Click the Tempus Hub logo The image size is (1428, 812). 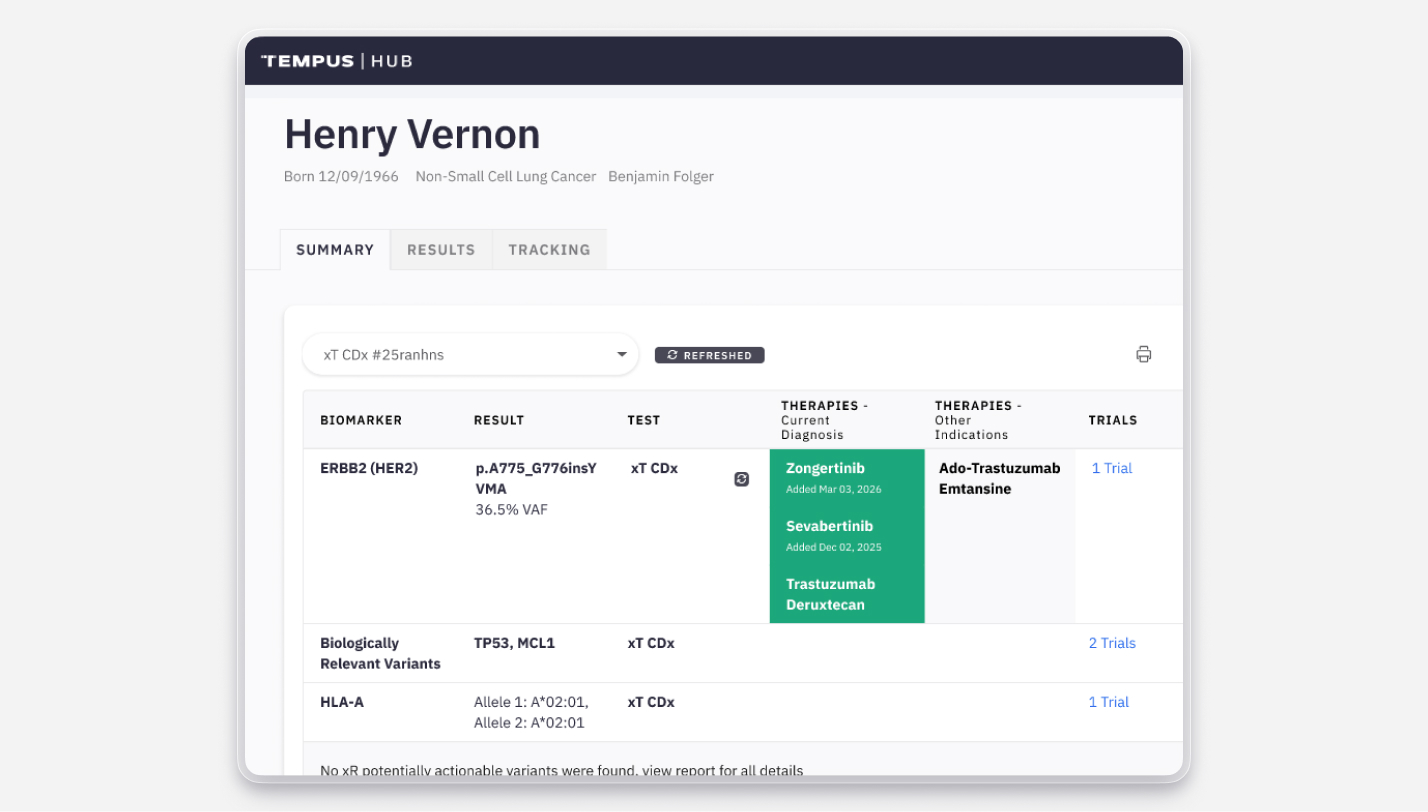click(x=336, y=61)
